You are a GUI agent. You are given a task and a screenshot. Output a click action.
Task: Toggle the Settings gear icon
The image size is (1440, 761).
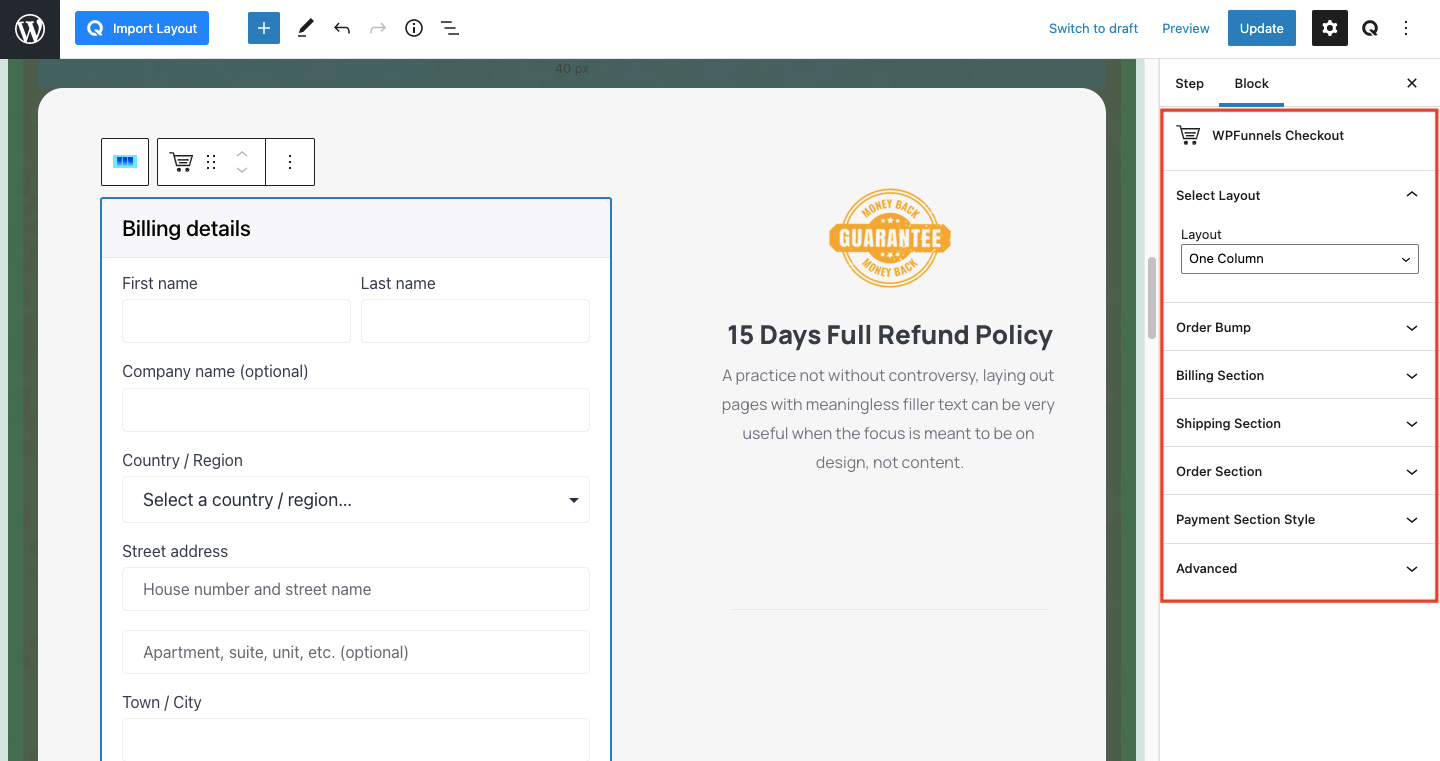coord(1330,28)
